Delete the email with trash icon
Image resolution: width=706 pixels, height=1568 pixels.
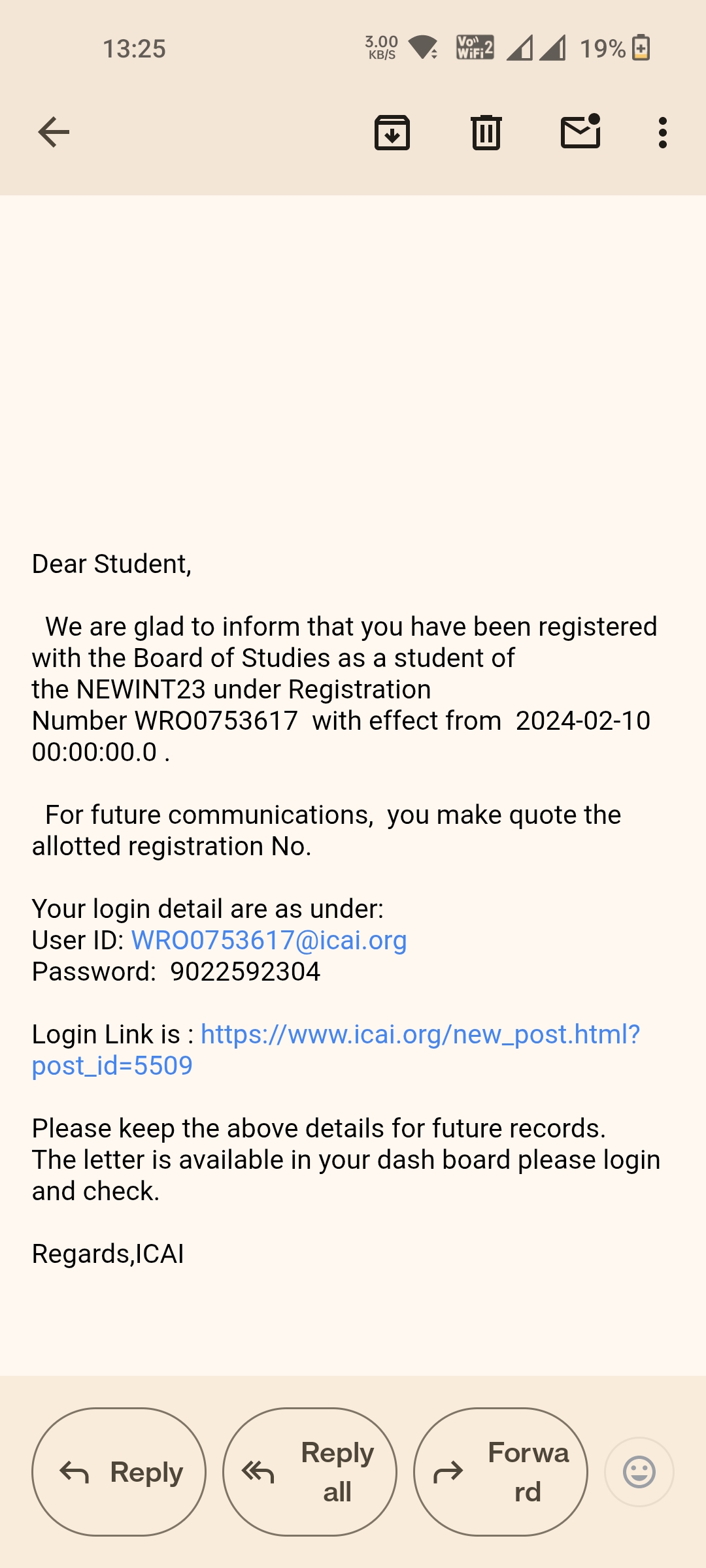click(x=486, y=133)
